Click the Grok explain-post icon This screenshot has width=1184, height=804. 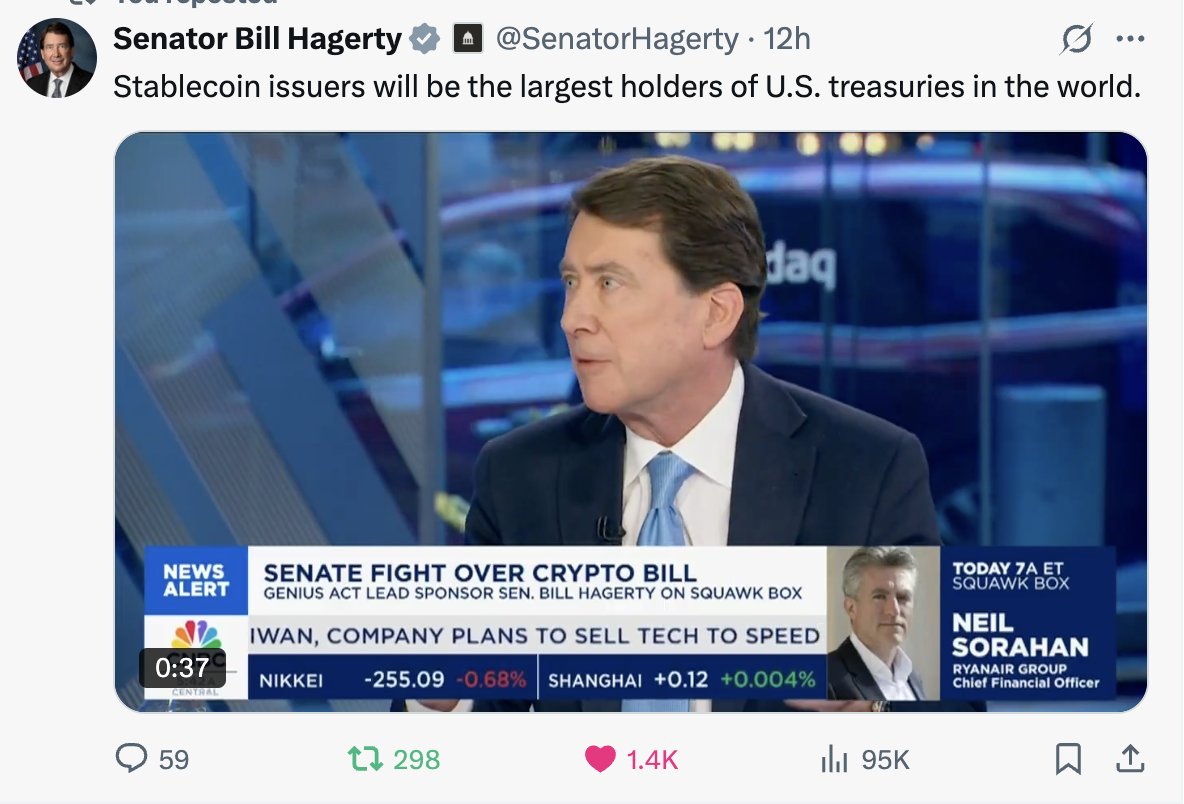coord(1076,39)
